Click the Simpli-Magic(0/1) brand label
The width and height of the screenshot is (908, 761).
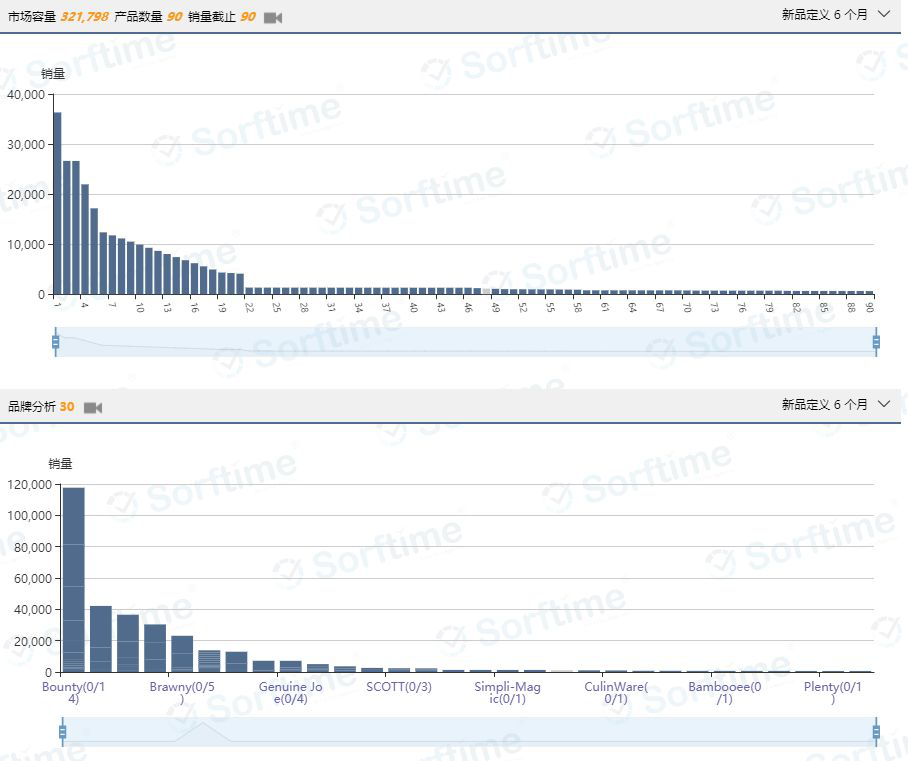tap(507, 693)
